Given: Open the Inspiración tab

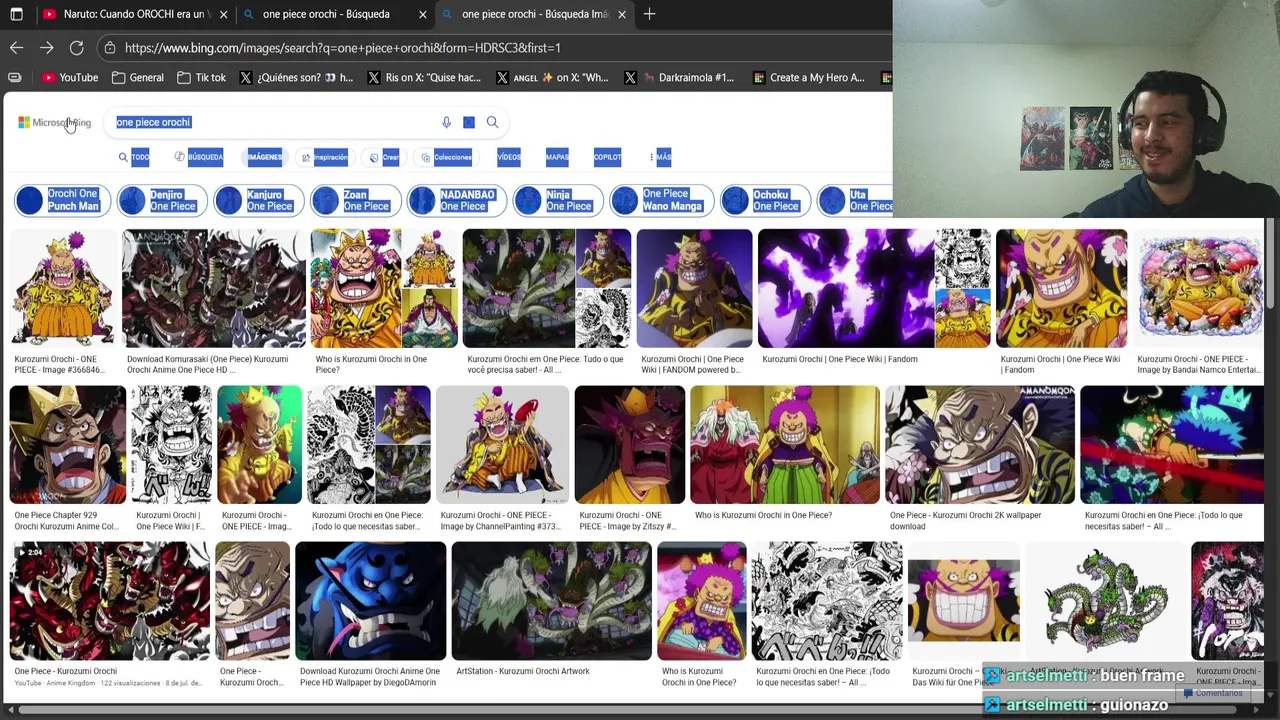Looking at the screenshot, I should point(324,157).
